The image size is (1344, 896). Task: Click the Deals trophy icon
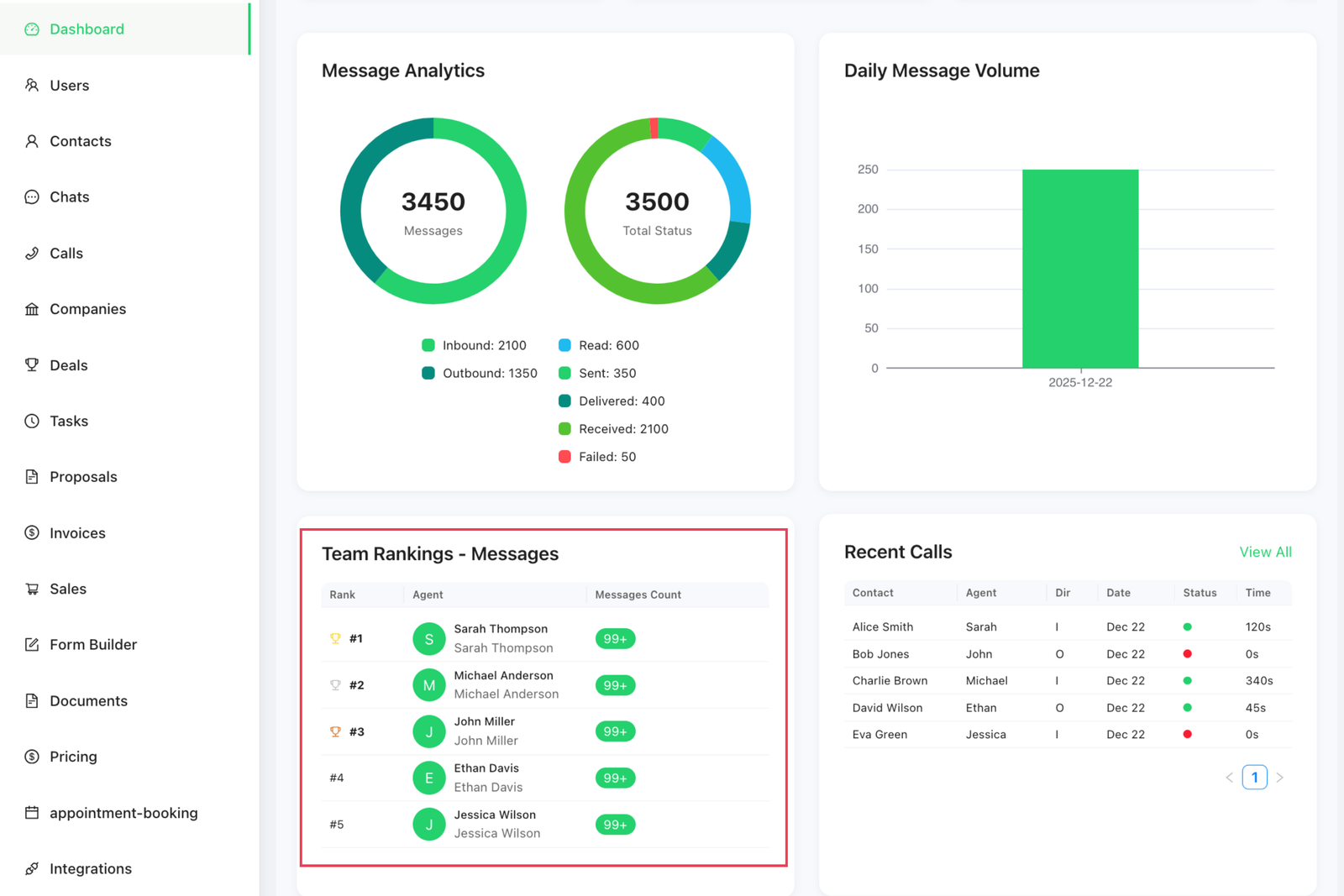pos(32,364)
